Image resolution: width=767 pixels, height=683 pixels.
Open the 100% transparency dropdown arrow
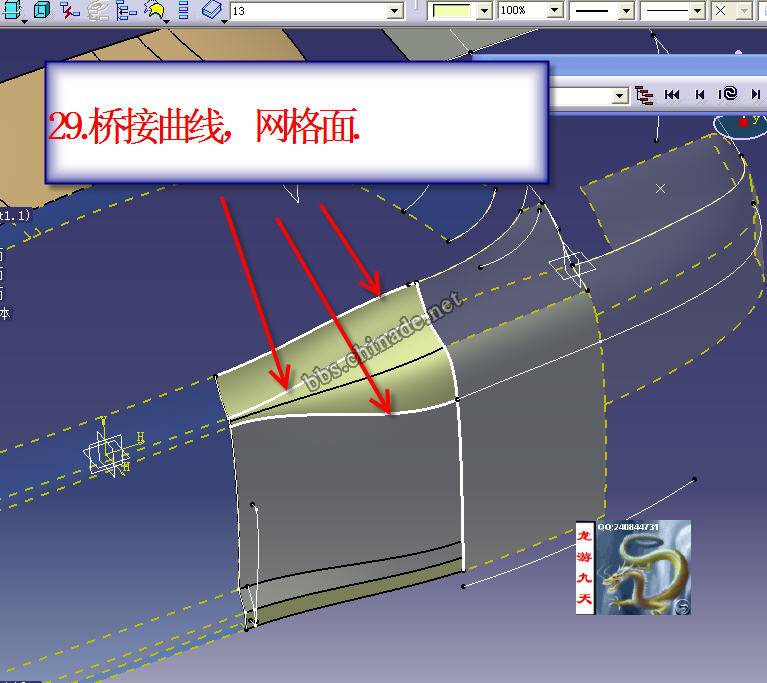[555, 10]
